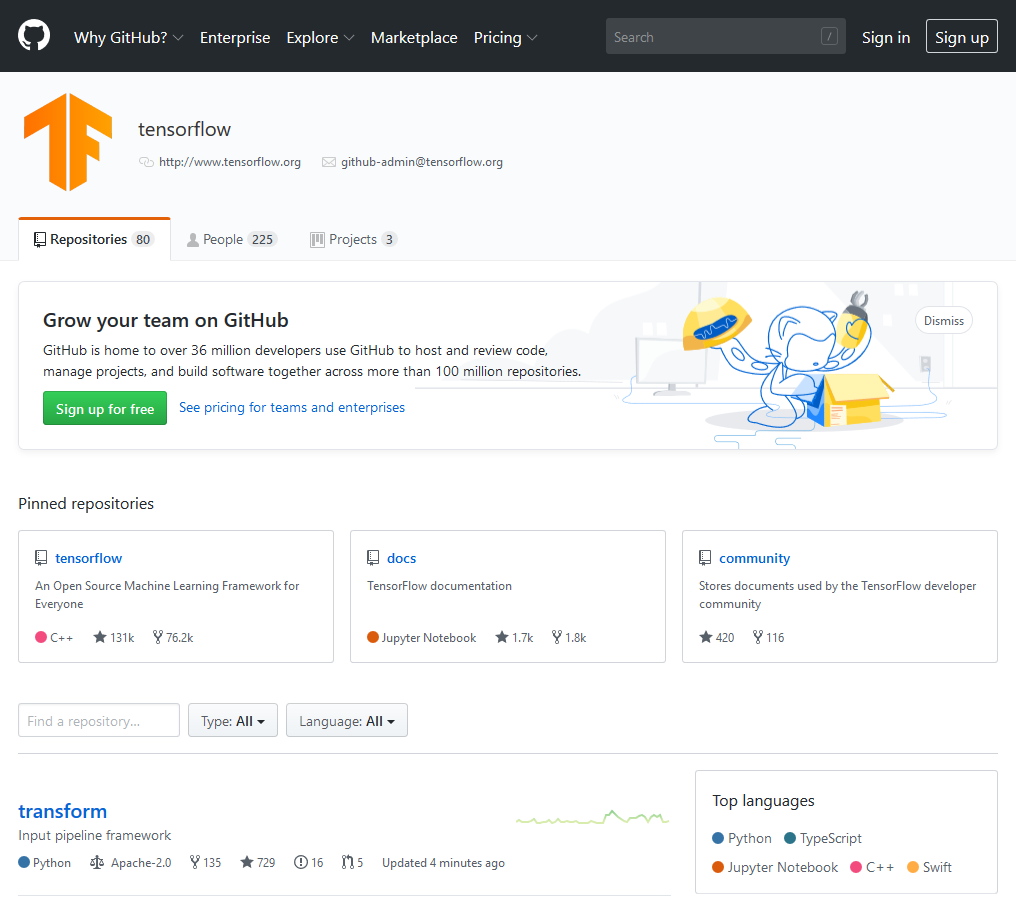Viewport: 1016px width, 910px height.
Task: Expand the Why GitHub? dropdown
Action: tap(128, 38)
